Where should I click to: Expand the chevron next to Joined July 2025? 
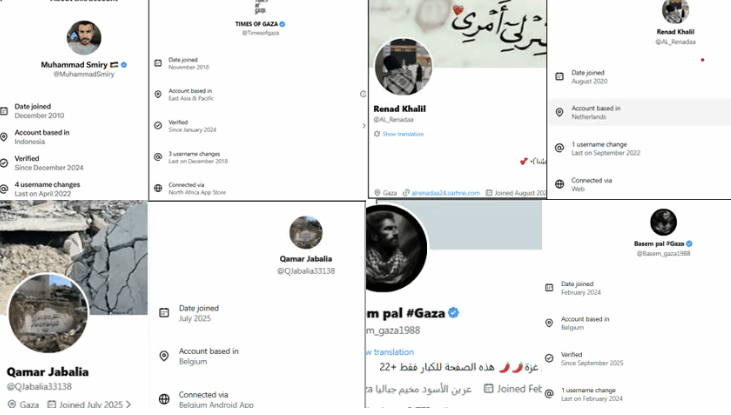click(129, 404)
